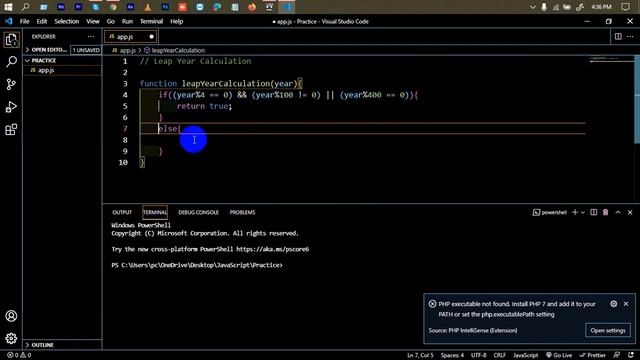Viewport: 640px width, 360px height.
Task: Open the Help menu
Action: click(x=176, y=21)
